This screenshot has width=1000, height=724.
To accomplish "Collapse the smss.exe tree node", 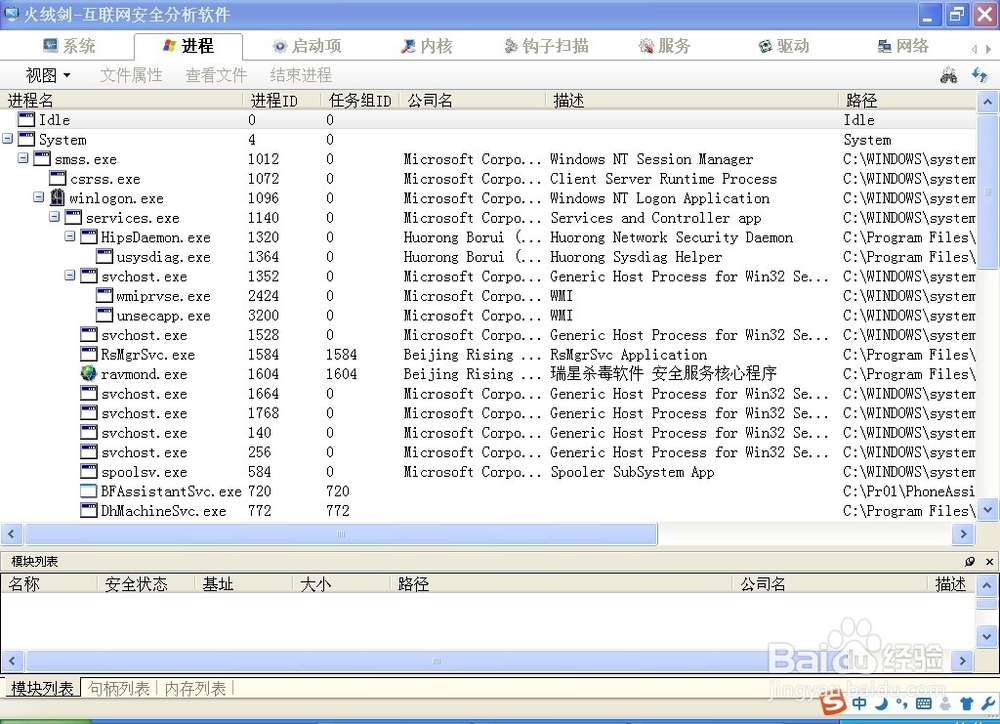I will point(23,158).
